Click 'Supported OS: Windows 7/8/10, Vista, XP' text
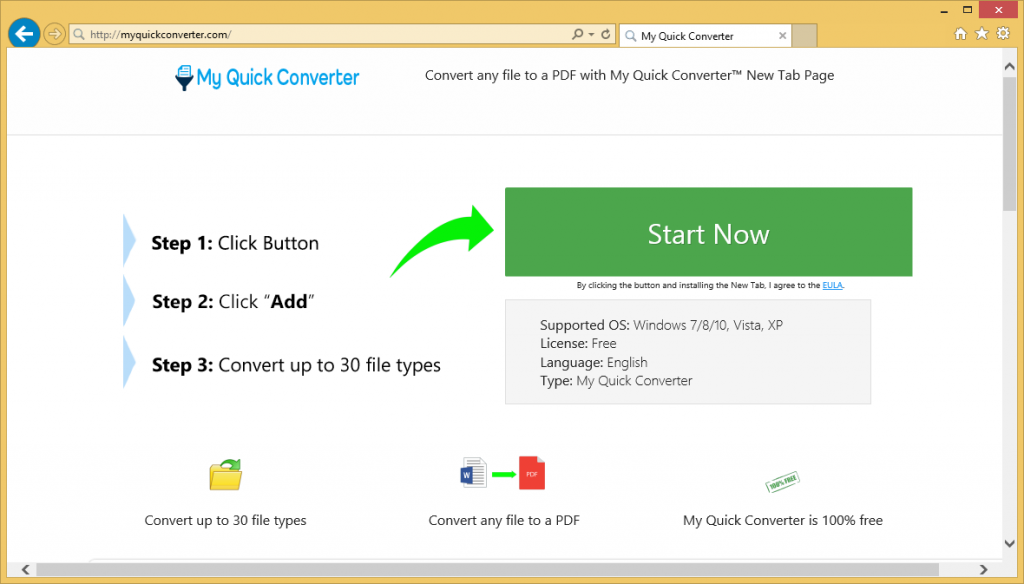Screen dimensions: 1024x584 coord(662,325)
